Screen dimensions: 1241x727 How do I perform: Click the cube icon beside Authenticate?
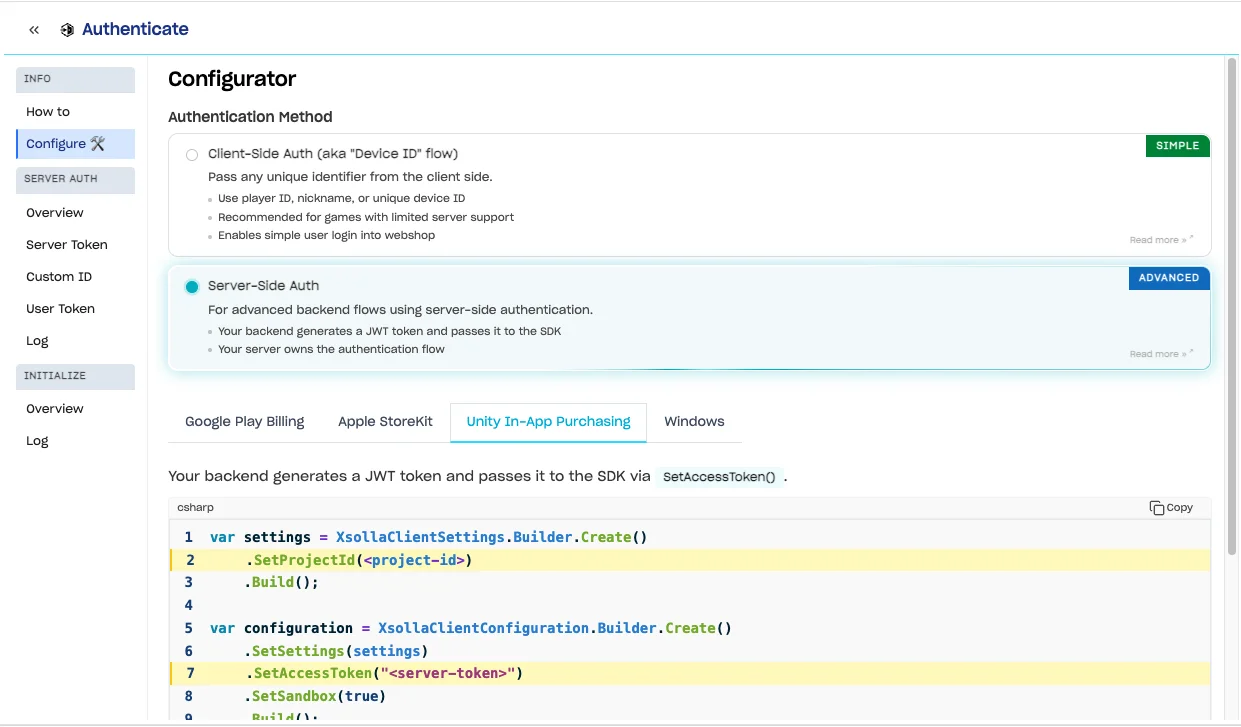[67, 30]
